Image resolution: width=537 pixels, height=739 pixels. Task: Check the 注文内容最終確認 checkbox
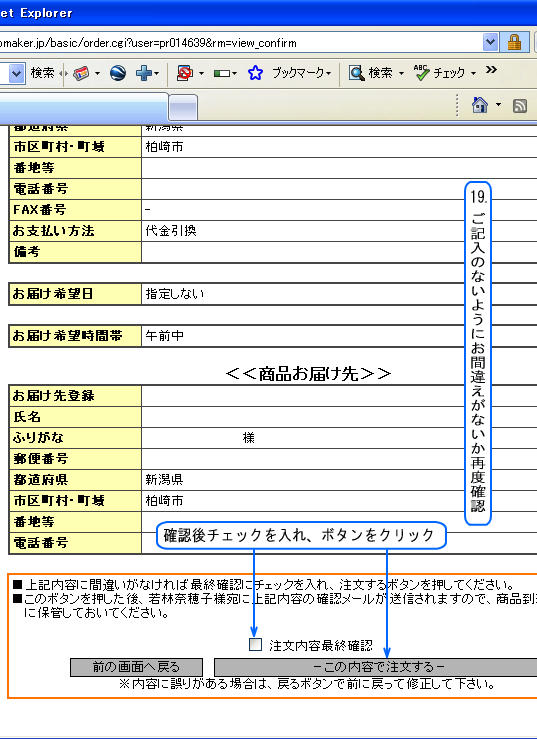point(256,644)
